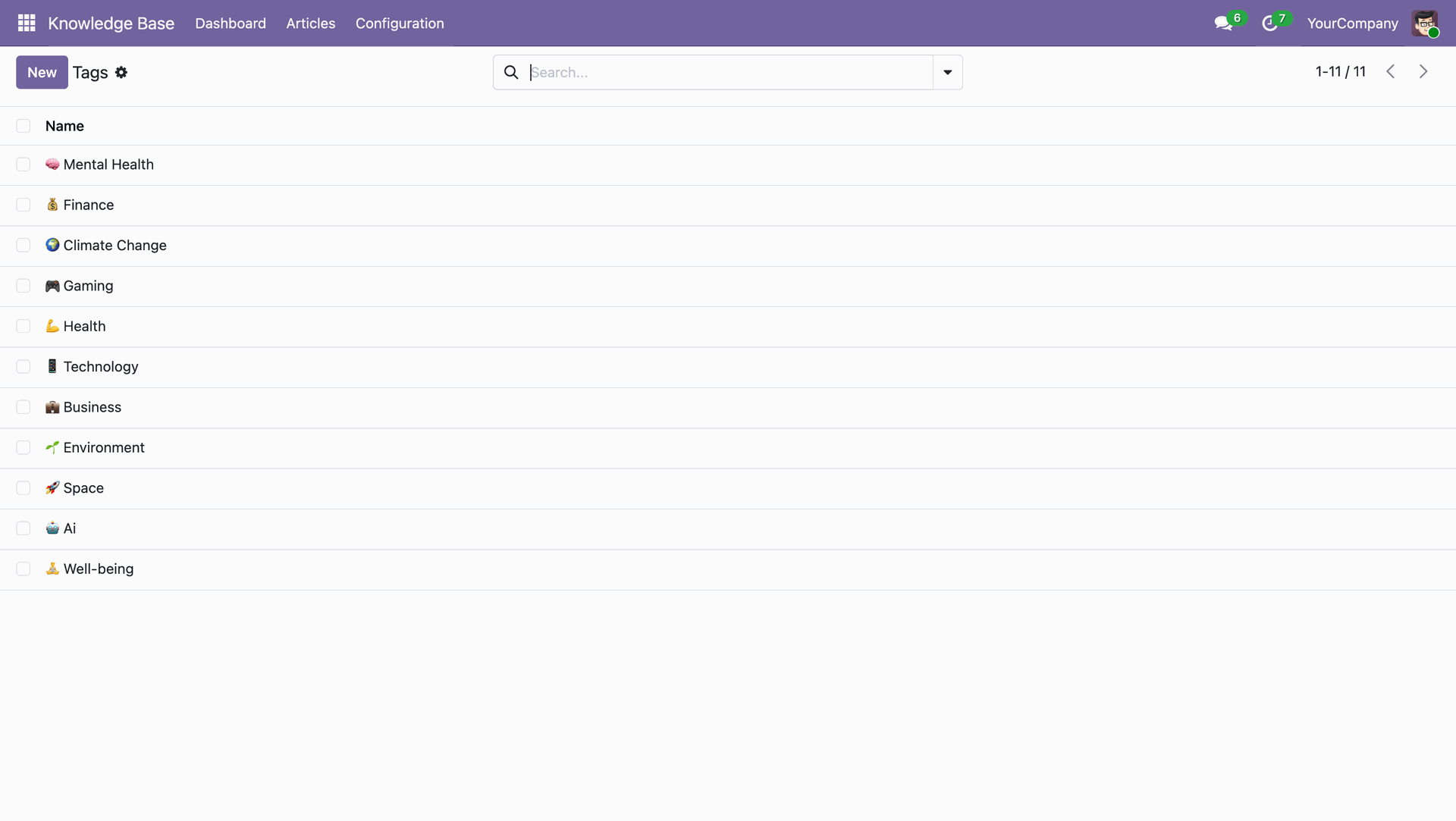Open the apps grid menu icon

[27, 23]
